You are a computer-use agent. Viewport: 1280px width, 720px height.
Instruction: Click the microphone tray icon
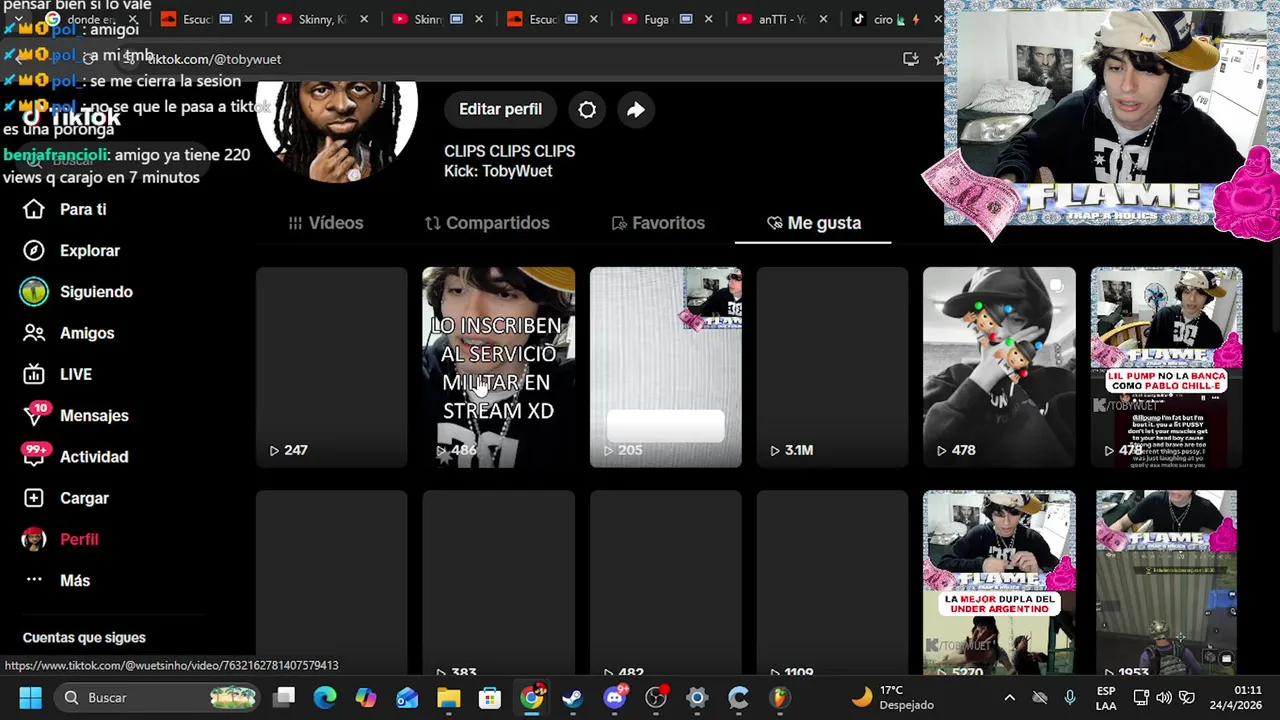pos(1070,697)
